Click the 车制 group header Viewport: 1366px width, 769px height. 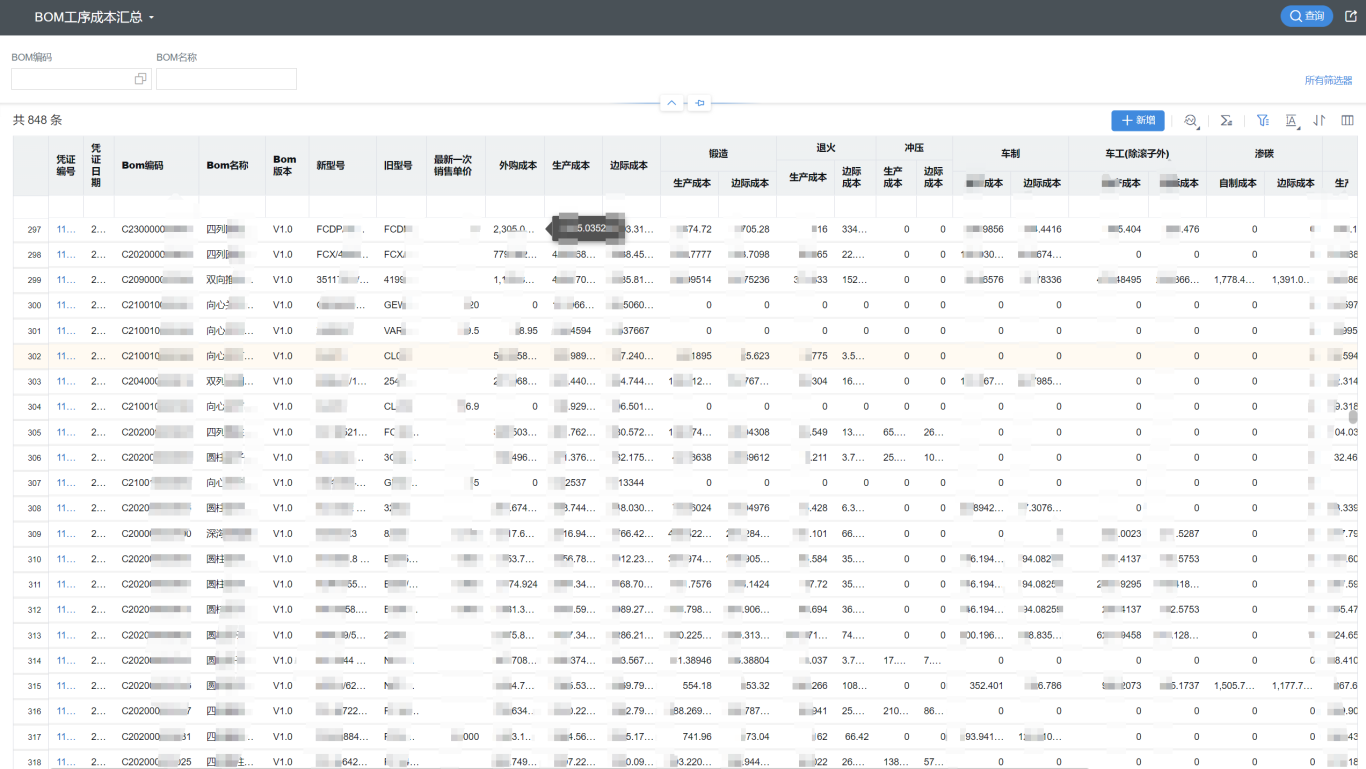point(1011,154)
